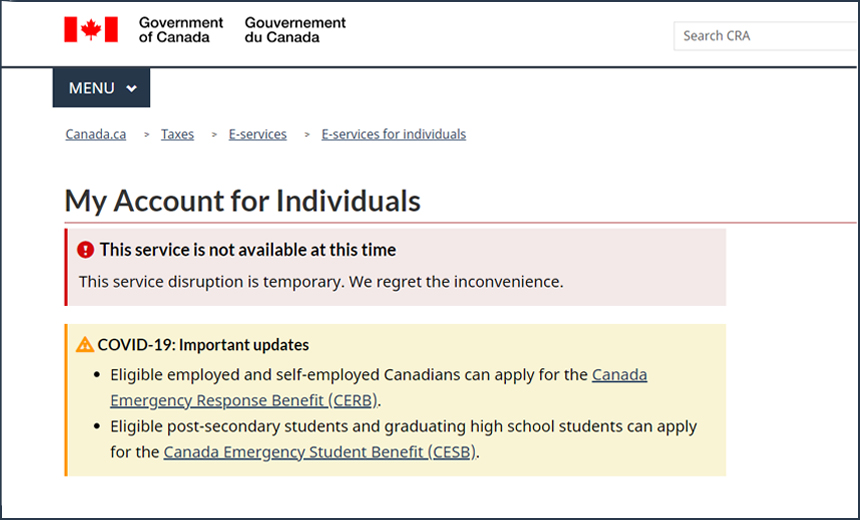This screenshot has height=520, width=860.
Task: Open E-services for individuals breadcrumb
Action: [x=393, y=134]
